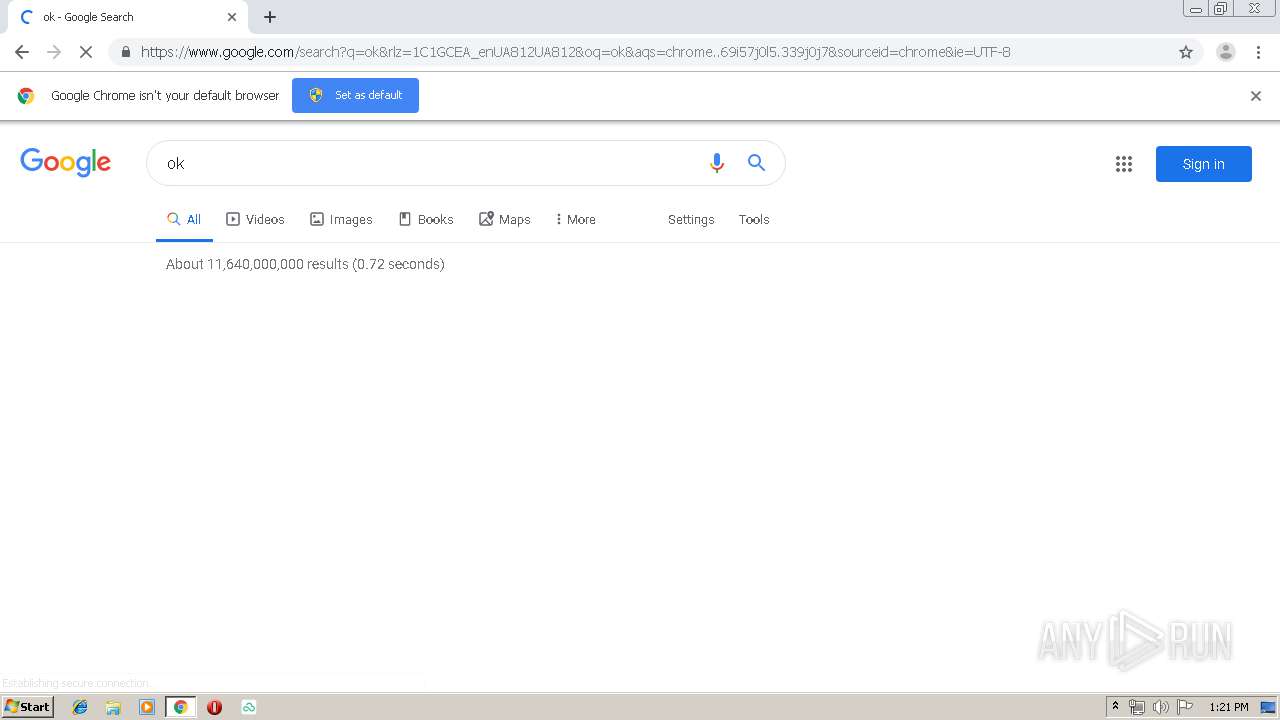Select the Chrome taskbar button
Screen dimensions: 1280x720
(180, 707)
